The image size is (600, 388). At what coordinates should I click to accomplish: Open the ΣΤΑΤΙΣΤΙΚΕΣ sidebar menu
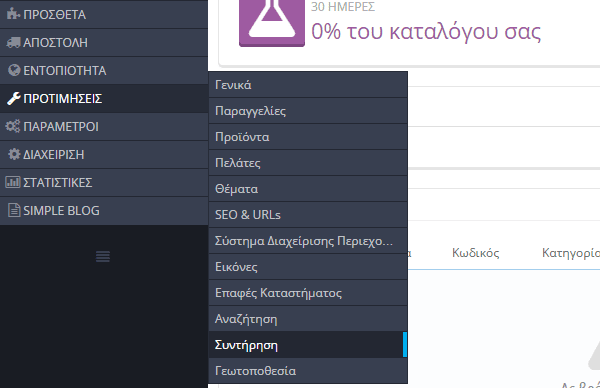tap(104, 182)
